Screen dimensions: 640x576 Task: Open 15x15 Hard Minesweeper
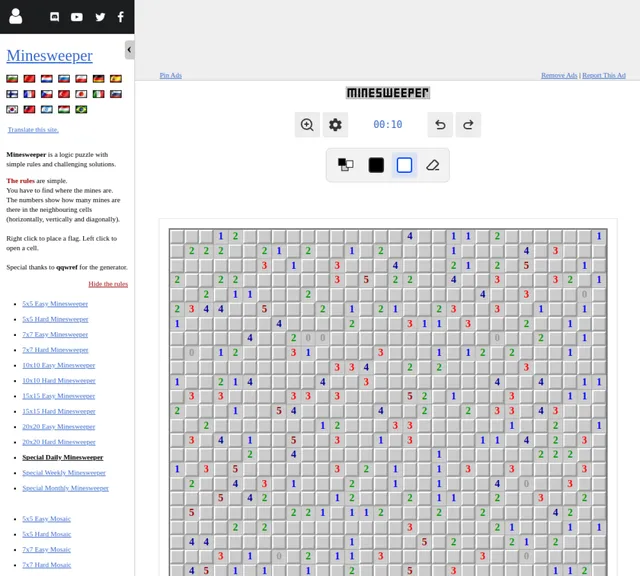coord(59,411)
